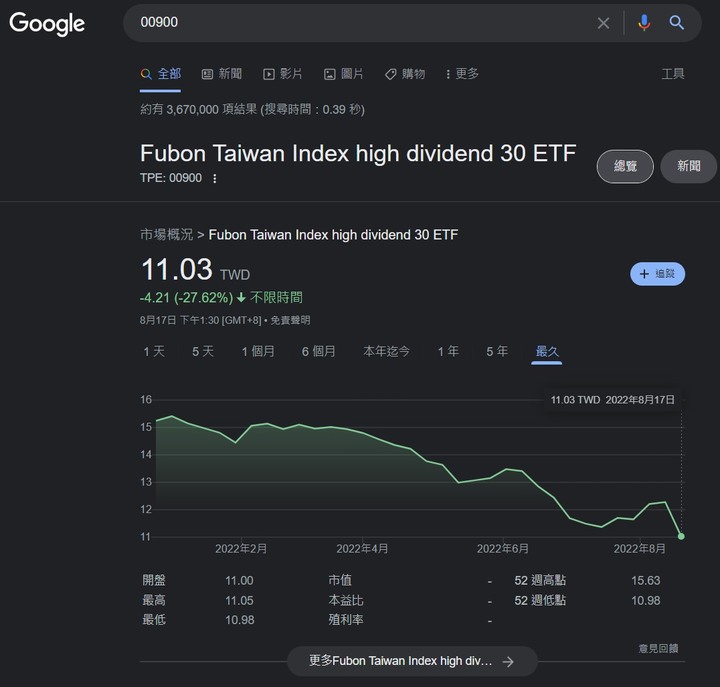Switch chart to 6 months range
This screenshot has height=687, width=720.
319,351
